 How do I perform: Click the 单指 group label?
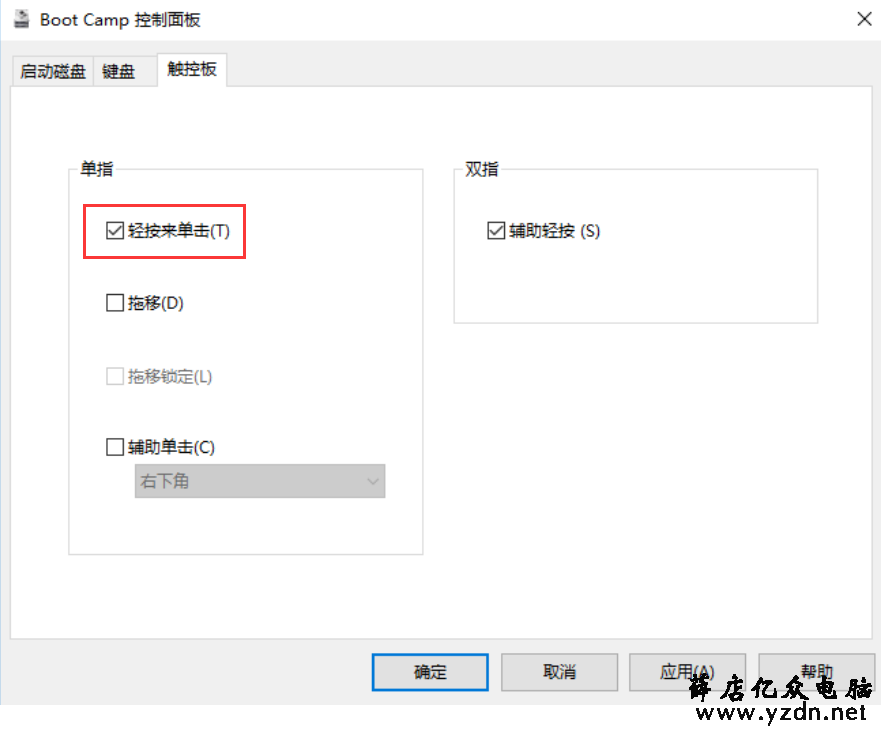pyautogui.click(x=96, y=169)
